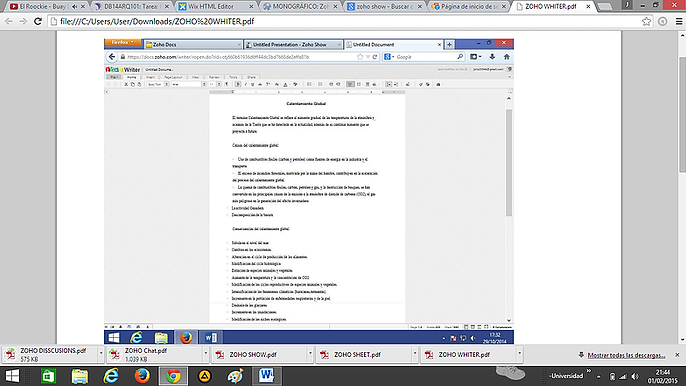The image size is (686, 386).
Task: Open the ZOHO WHITER.pdf download item
Action: [x=469, y=354]
